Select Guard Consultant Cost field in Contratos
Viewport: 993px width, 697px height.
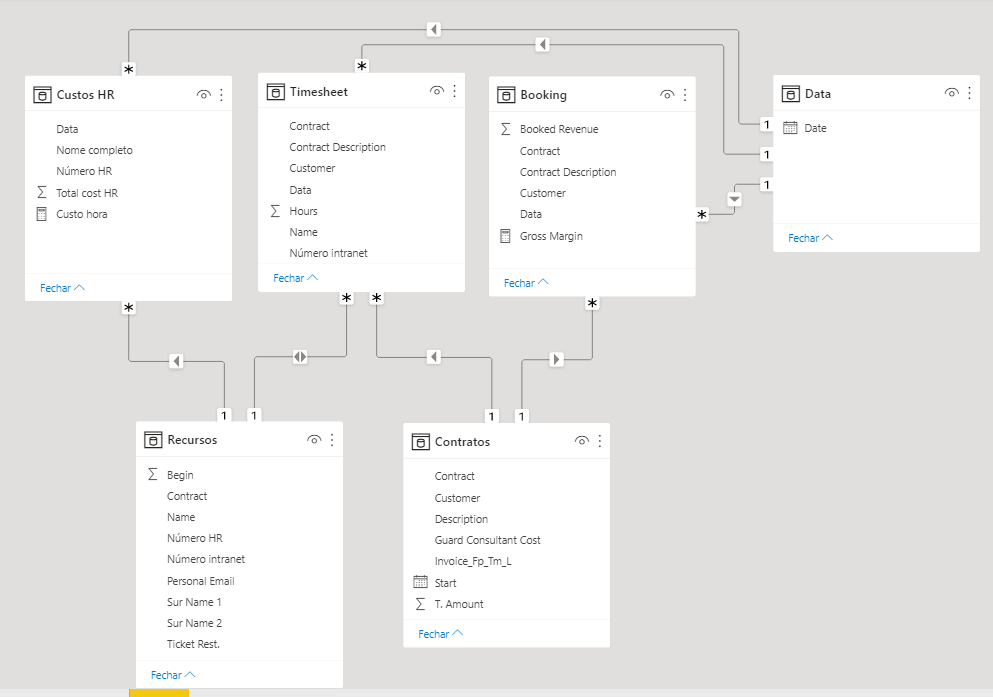(488, 540)
